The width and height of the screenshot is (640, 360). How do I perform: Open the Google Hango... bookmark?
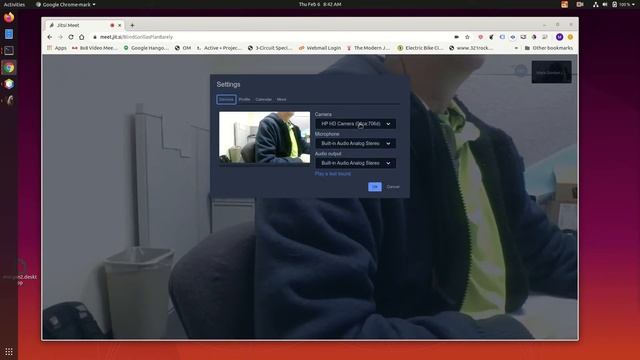[x=146, y=48]
